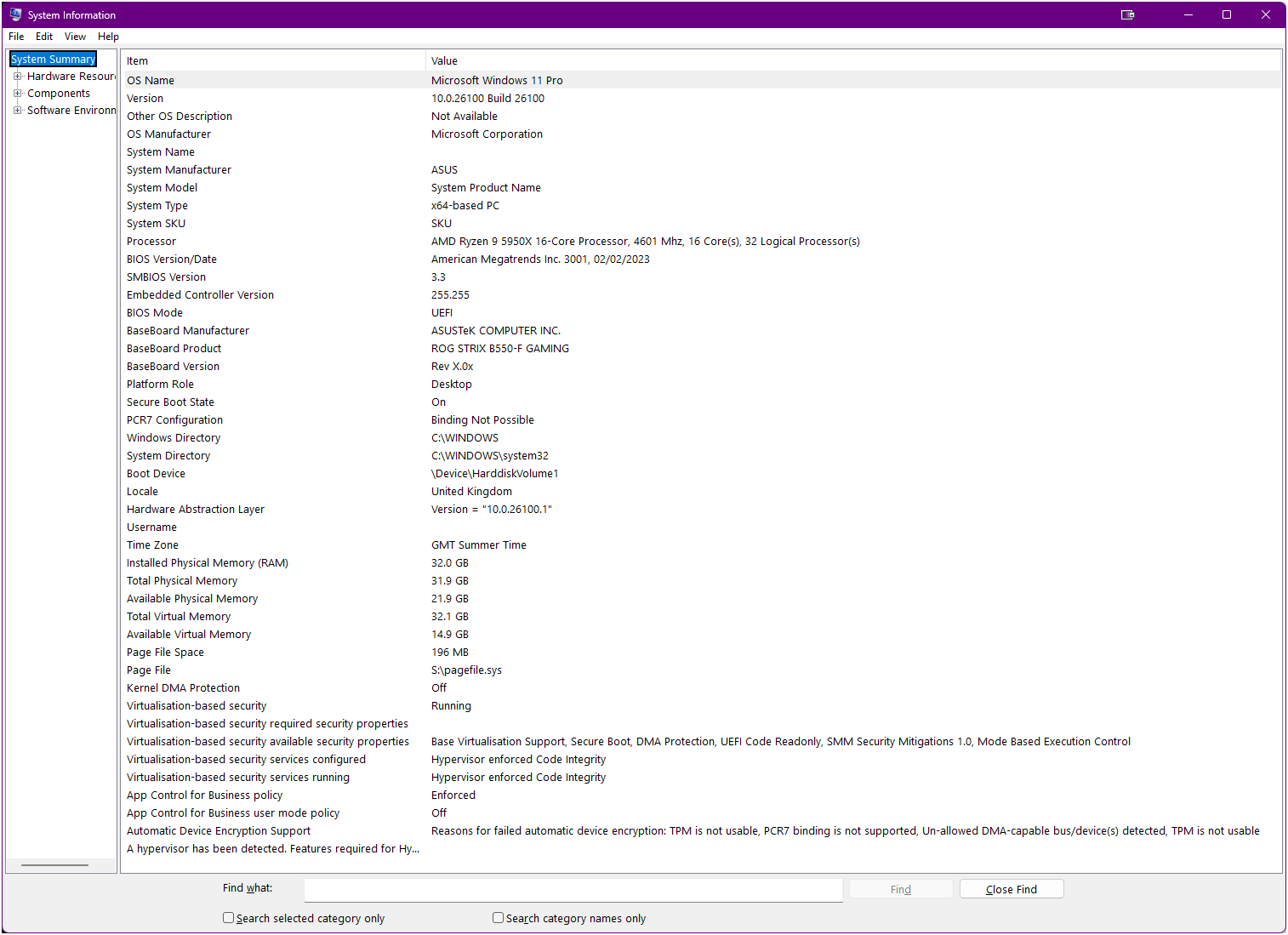Select the 'System Type' row
This screenshot has height=935, width=1288.
coord(701,205)
